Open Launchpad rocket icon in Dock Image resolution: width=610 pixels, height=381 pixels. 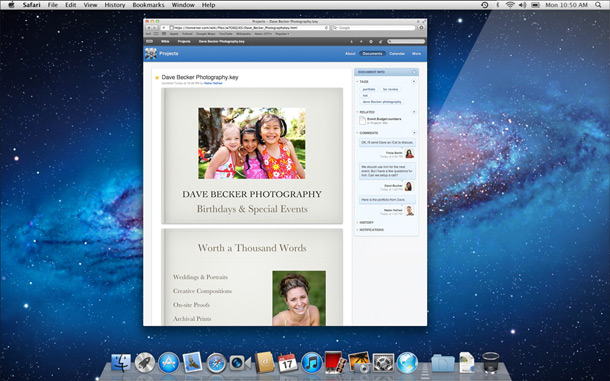145,363
